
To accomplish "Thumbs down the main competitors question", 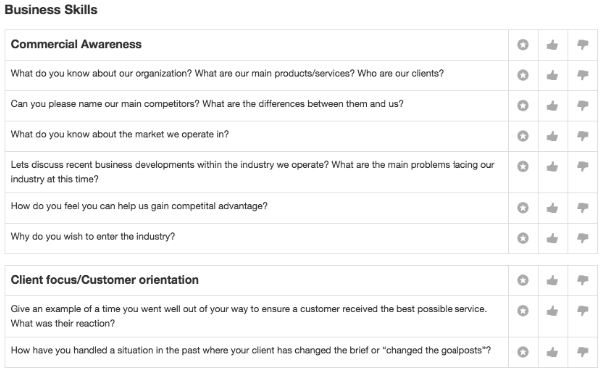I will click(582, 105).
